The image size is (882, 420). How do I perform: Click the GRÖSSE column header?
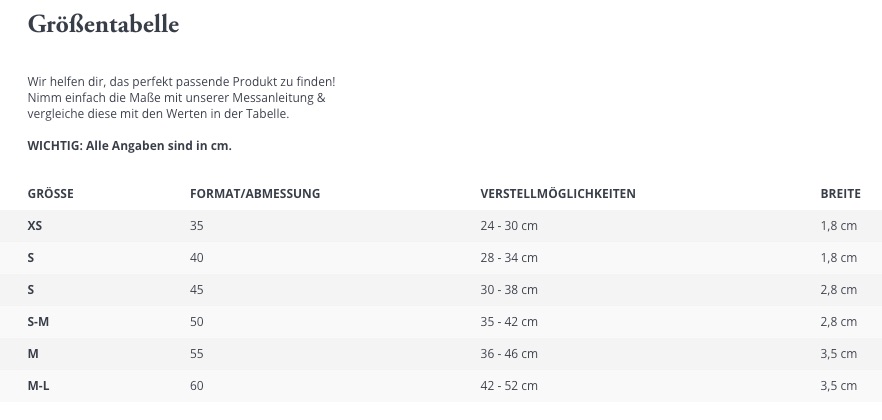coord(50,193)
